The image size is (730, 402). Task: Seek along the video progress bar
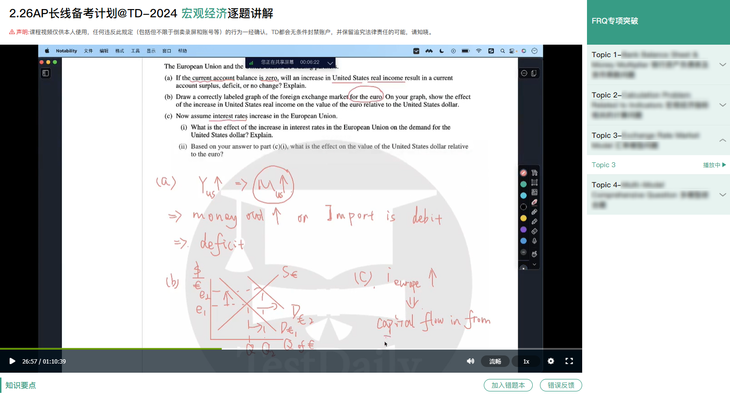click(291, 348)
